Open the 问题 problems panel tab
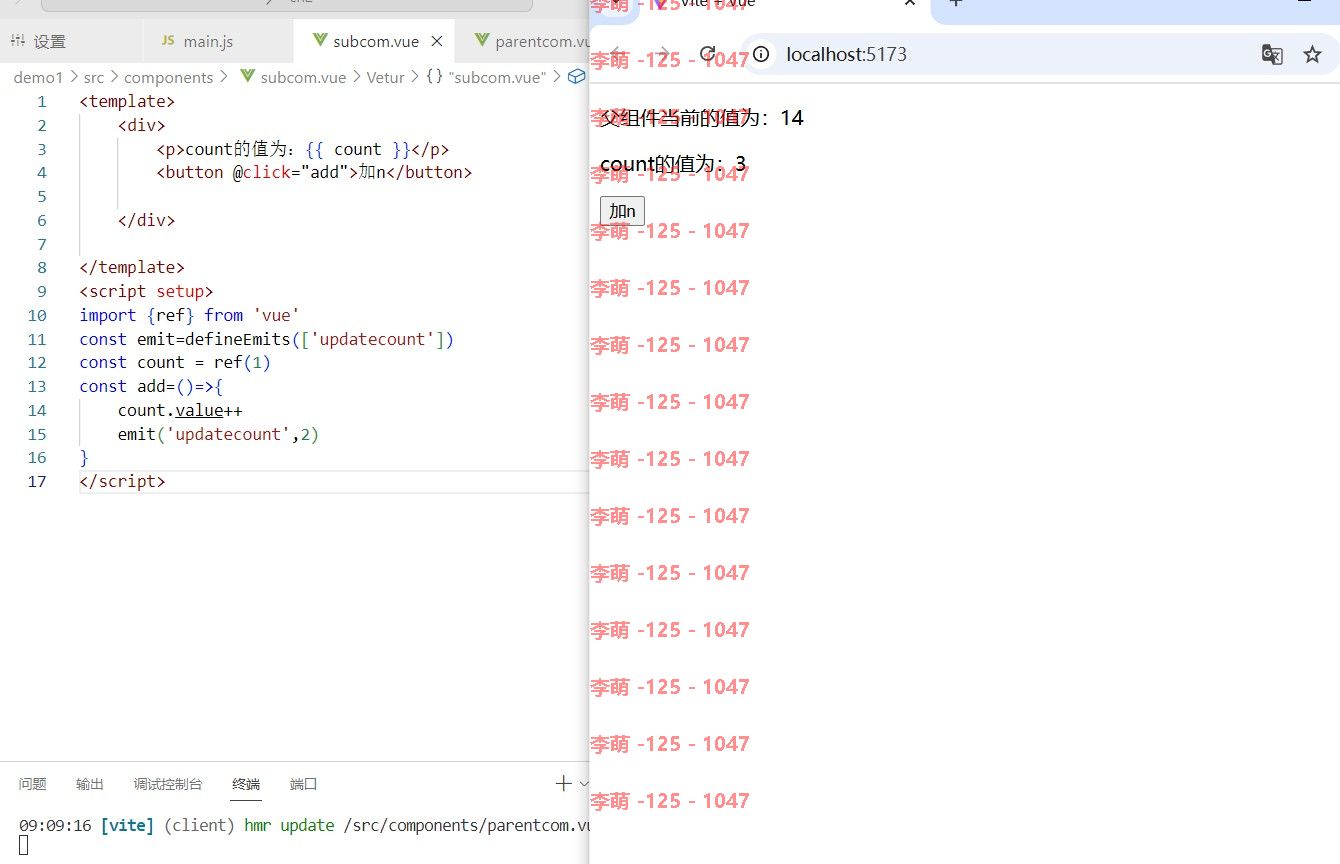Image resolution: width=1340 pixels, height=864 pixels. 33,784
